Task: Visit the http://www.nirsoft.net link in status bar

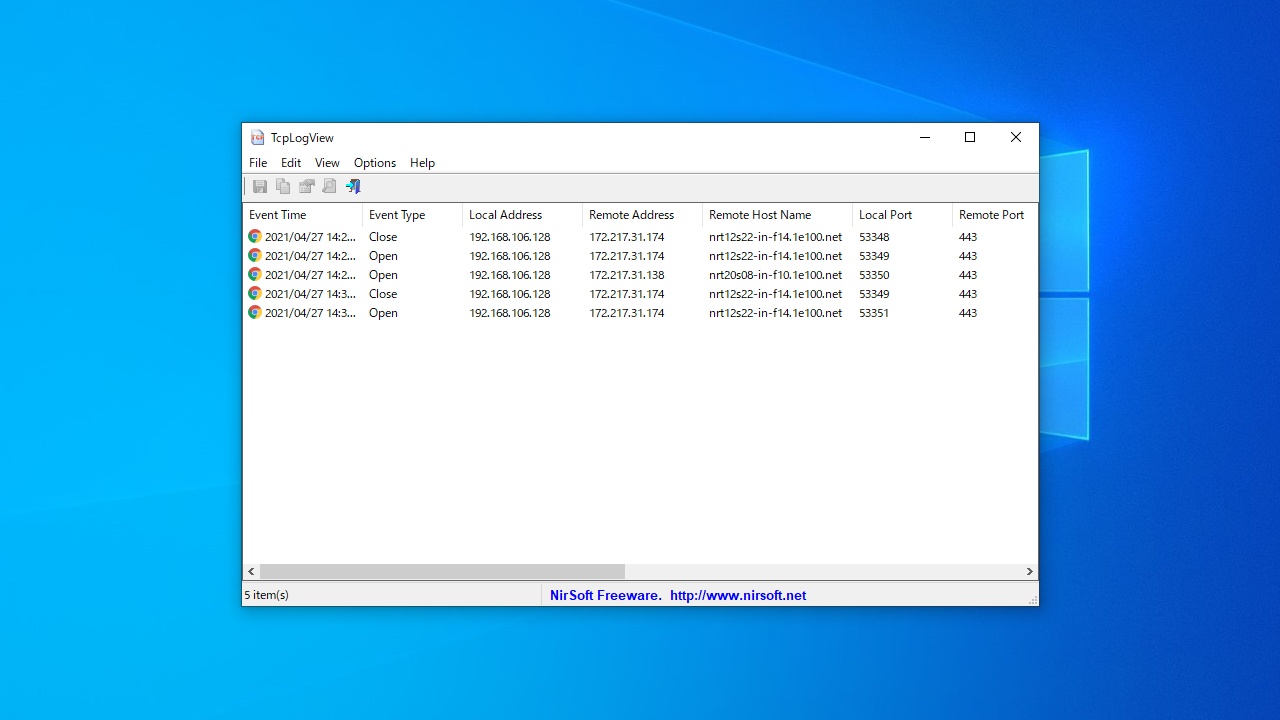Action: [738, 595]
